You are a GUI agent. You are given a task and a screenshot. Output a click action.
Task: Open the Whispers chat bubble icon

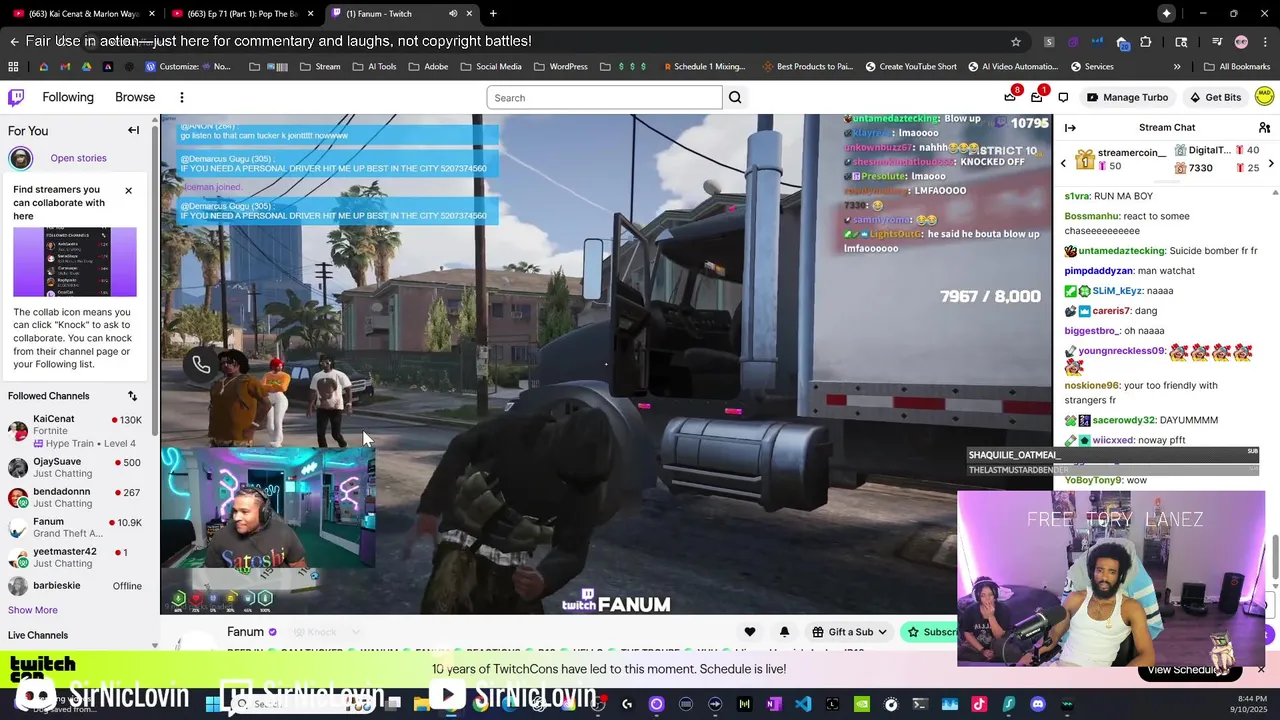tap(1063, 97)
